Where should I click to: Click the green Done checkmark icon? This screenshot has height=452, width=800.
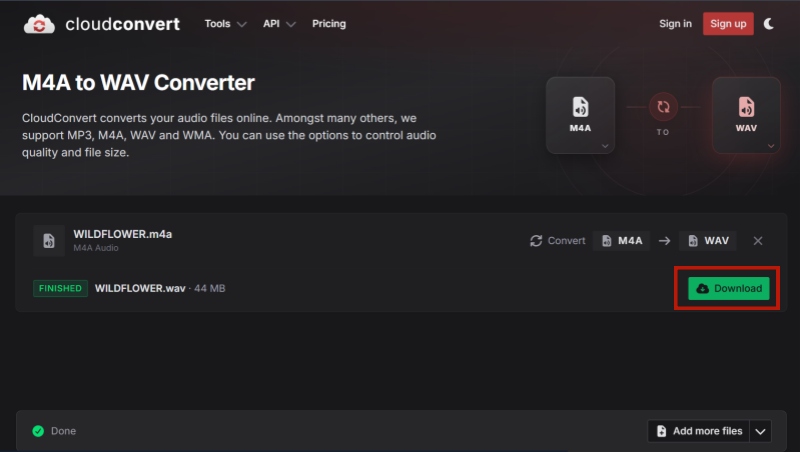coord(38,431)
